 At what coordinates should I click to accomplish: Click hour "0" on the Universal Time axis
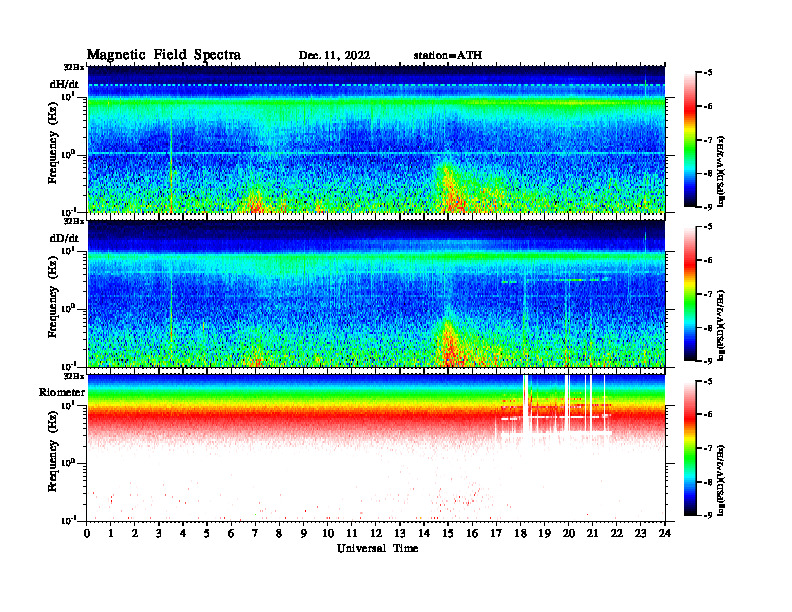87,533
